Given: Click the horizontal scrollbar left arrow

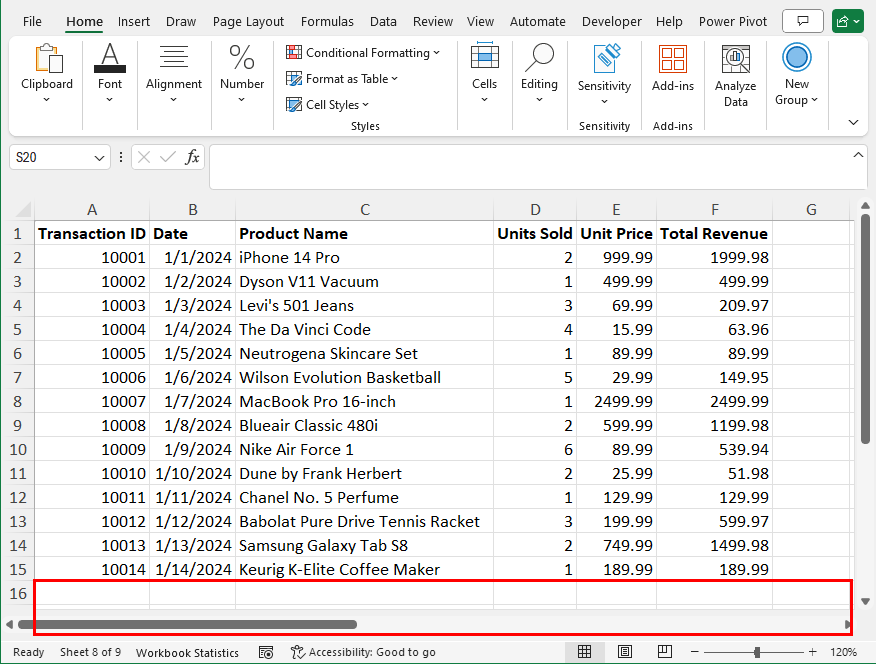Looking at the screenshot, I should [9, 624].
